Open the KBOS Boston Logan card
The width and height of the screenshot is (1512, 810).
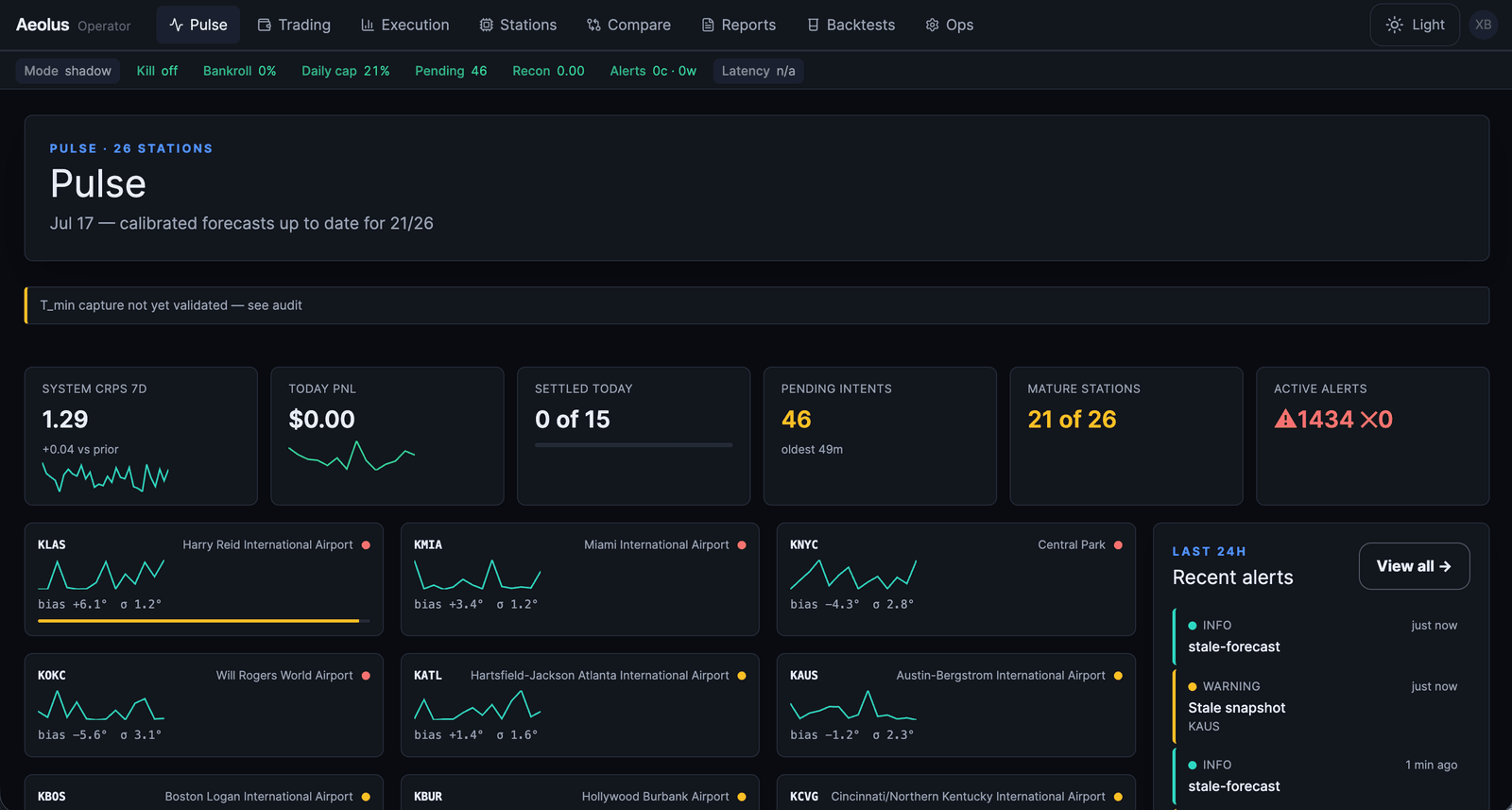coord(204,792)
